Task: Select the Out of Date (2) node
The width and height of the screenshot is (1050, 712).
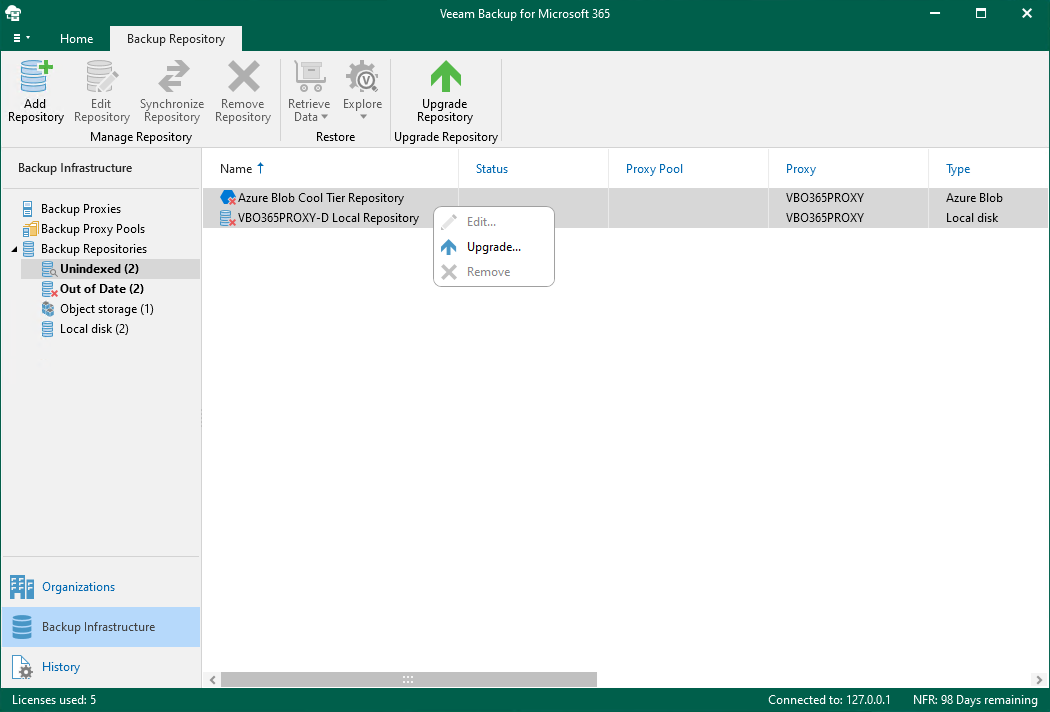Action: click(x=102, y=289)
